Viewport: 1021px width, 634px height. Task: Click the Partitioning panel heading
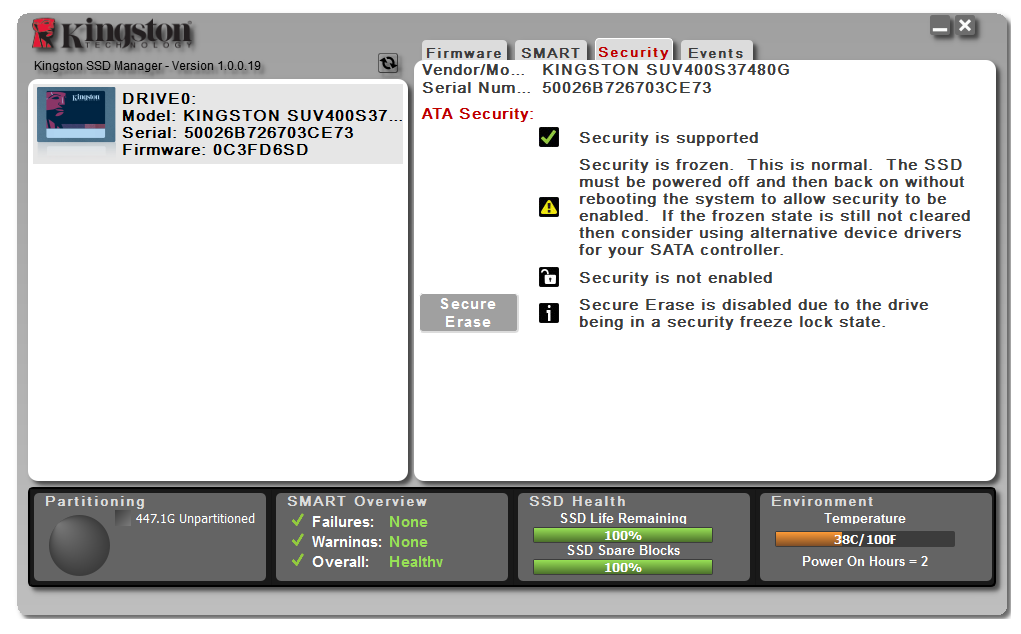point(95,501)
